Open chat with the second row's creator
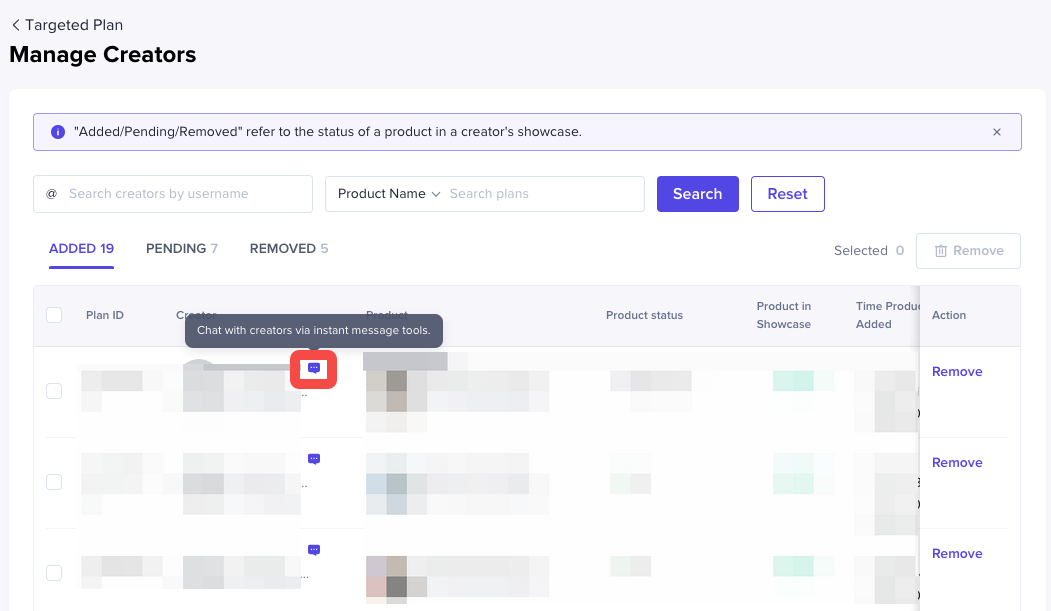The height and width of the screenshot is (611, 1051). coord(314,459)
